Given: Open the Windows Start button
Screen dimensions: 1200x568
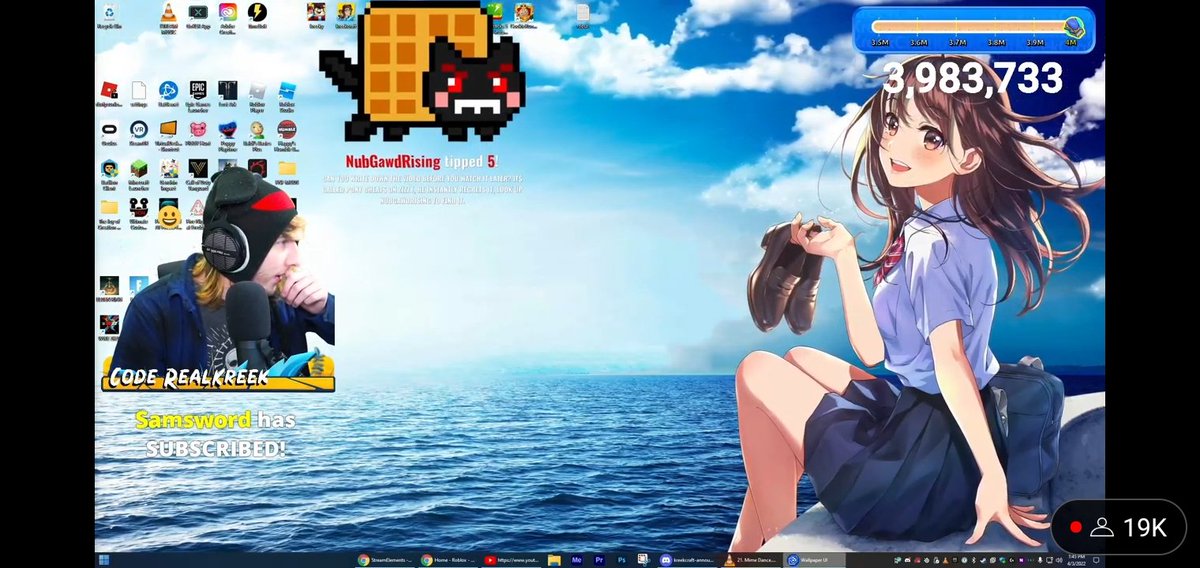Looking at the screenshot, I should pos(104,558).
